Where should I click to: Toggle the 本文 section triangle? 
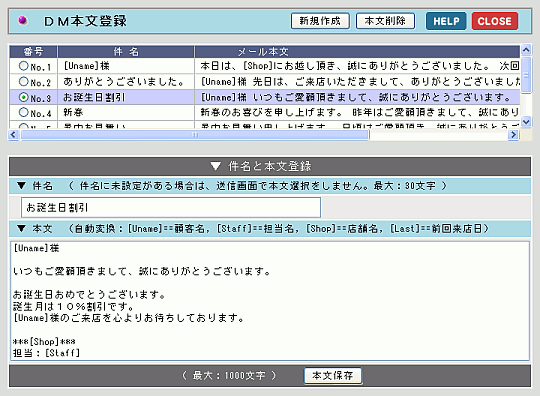coord(21,228)
